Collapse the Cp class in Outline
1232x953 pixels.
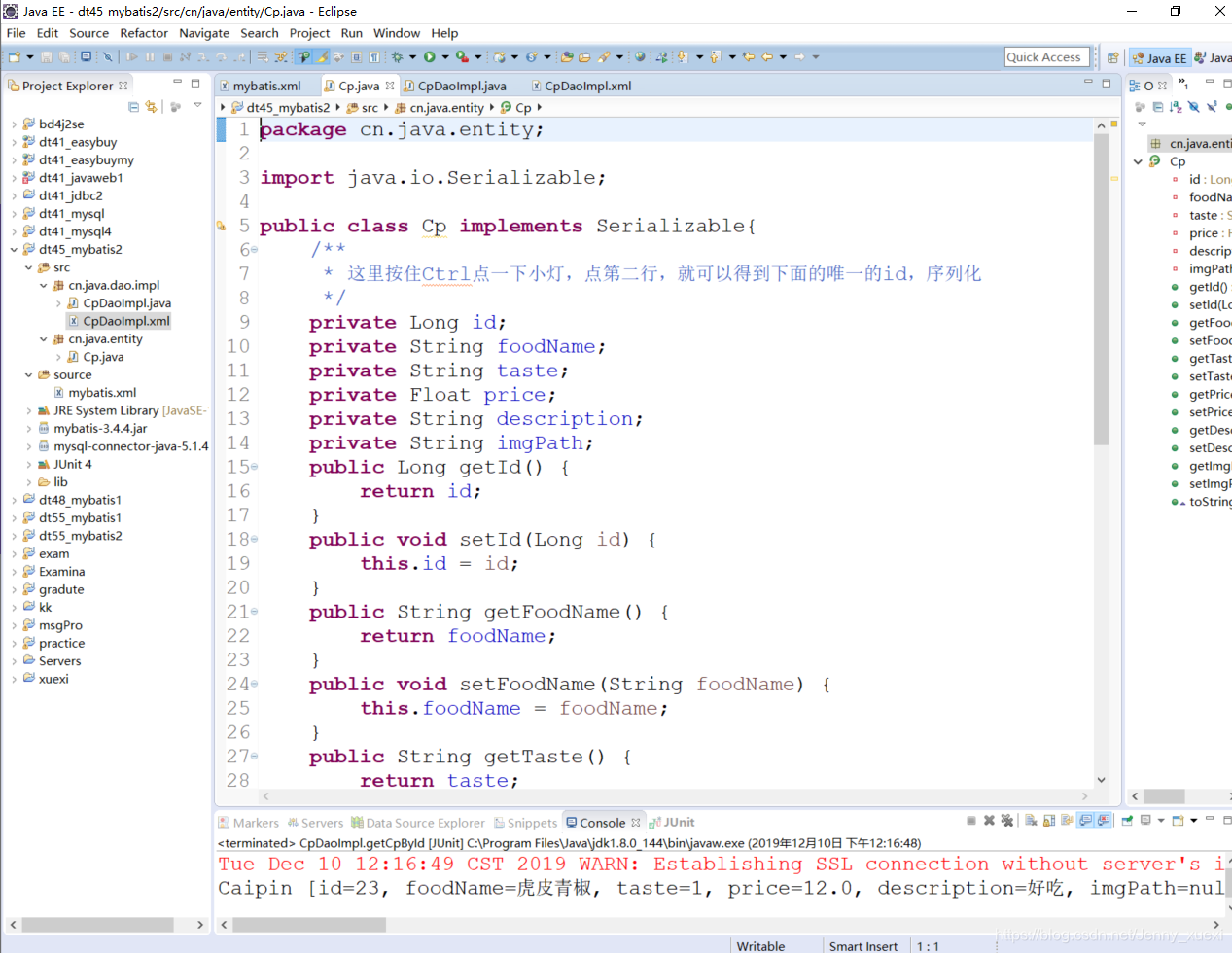pos(1138,161)
